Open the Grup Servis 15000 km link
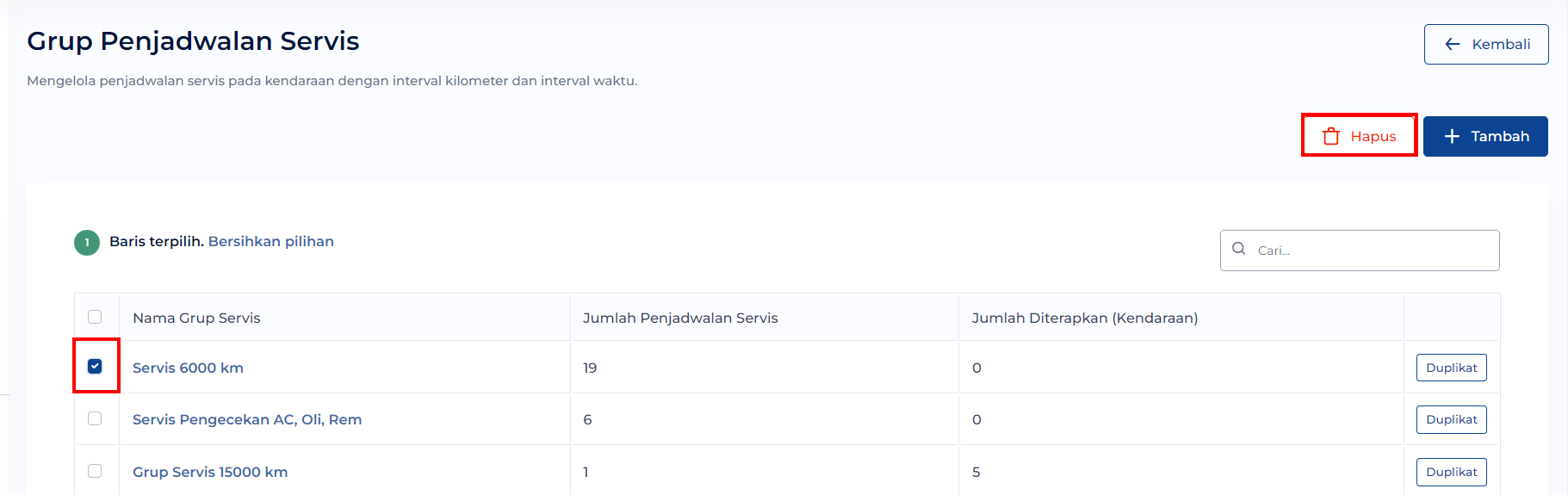1568x495 pixels. coord(210,472)
